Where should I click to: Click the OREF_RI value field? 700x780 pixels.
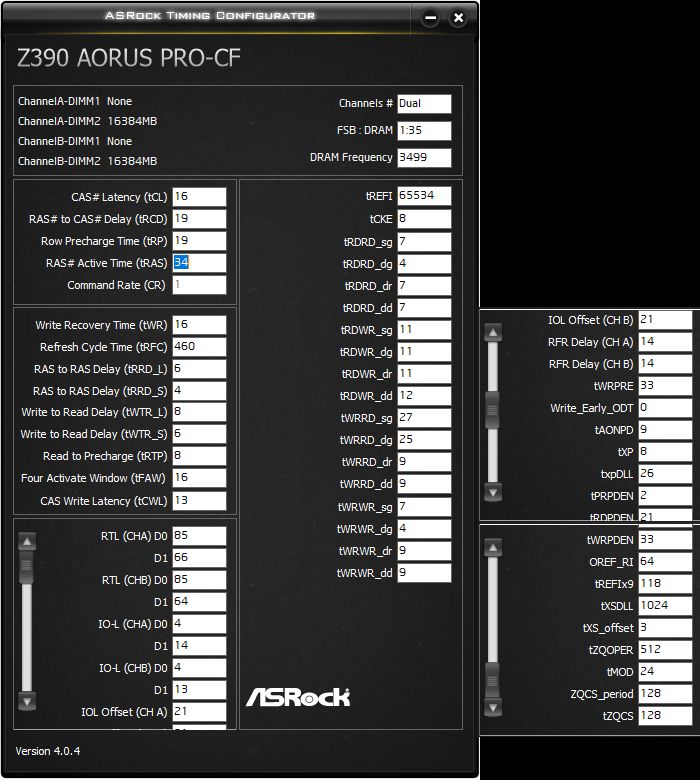(x=665, y=562)
